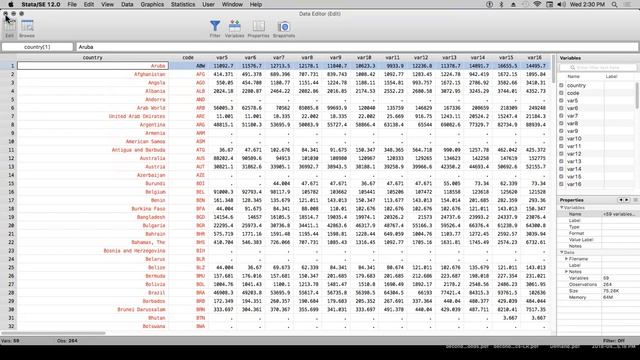Toggle checkbox for variable var16

pos(561,184)
